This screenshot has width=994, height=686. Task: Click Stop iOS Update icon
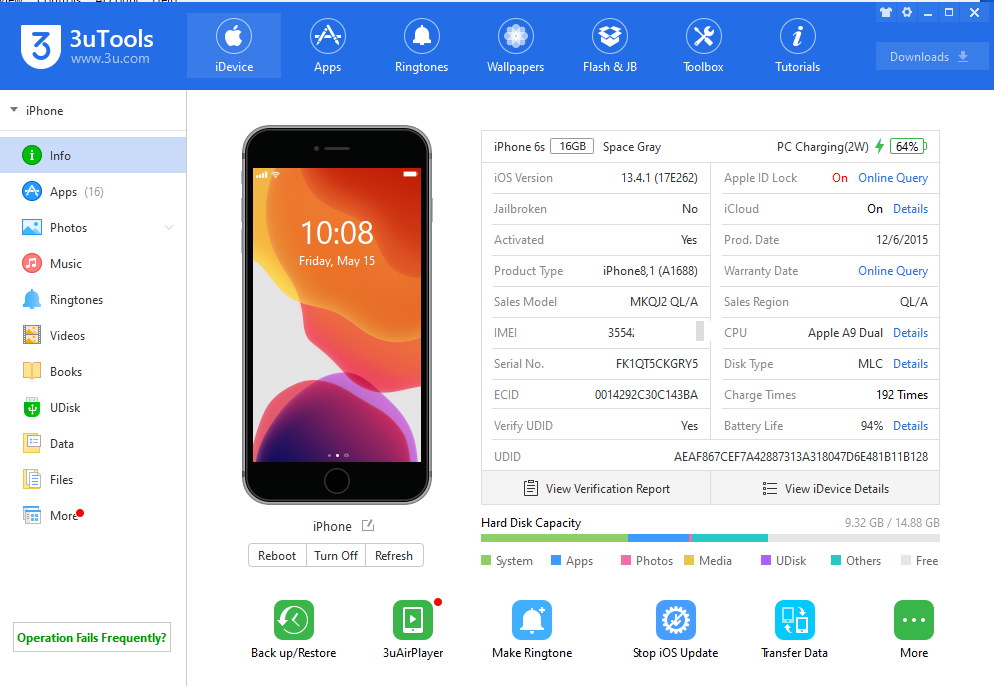point(676,619)
